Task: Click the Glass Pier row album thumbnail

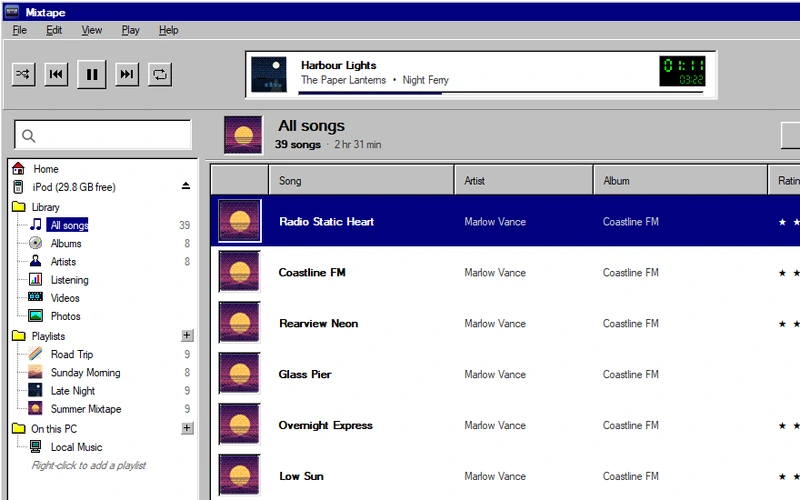Action: click(239, 373)
